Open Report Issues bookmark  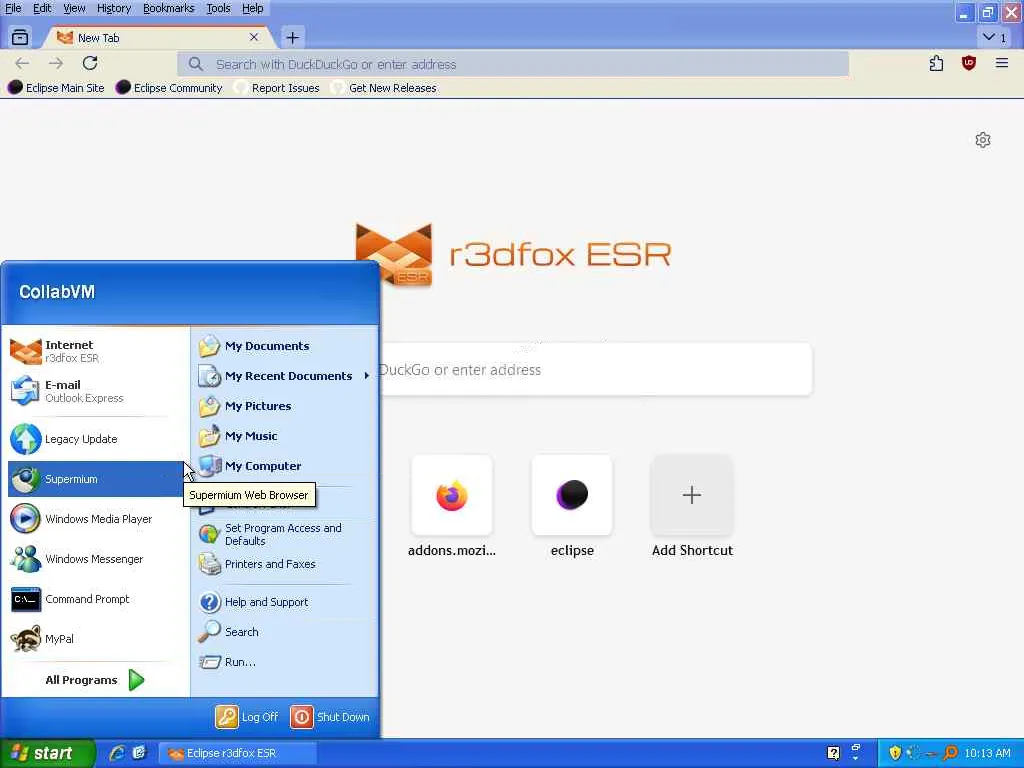(x=277, y=88)
